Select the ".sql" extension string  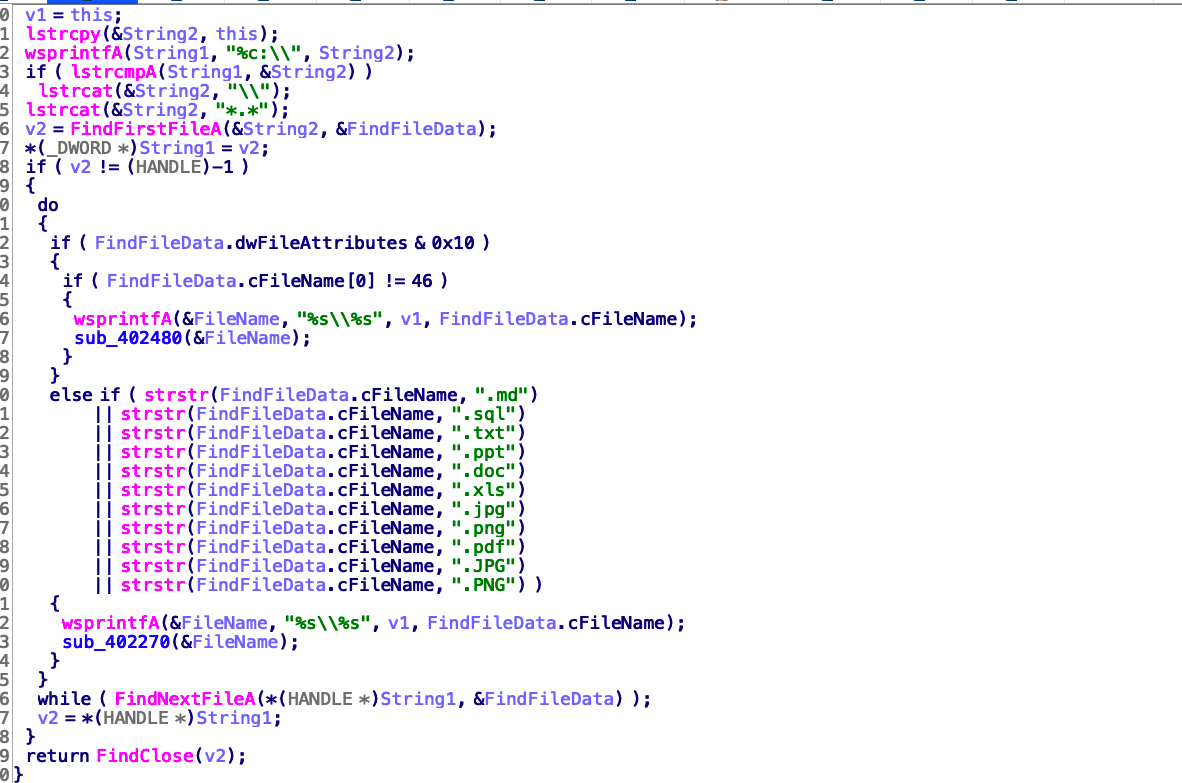pyautogui.click(x=483, y=414)
